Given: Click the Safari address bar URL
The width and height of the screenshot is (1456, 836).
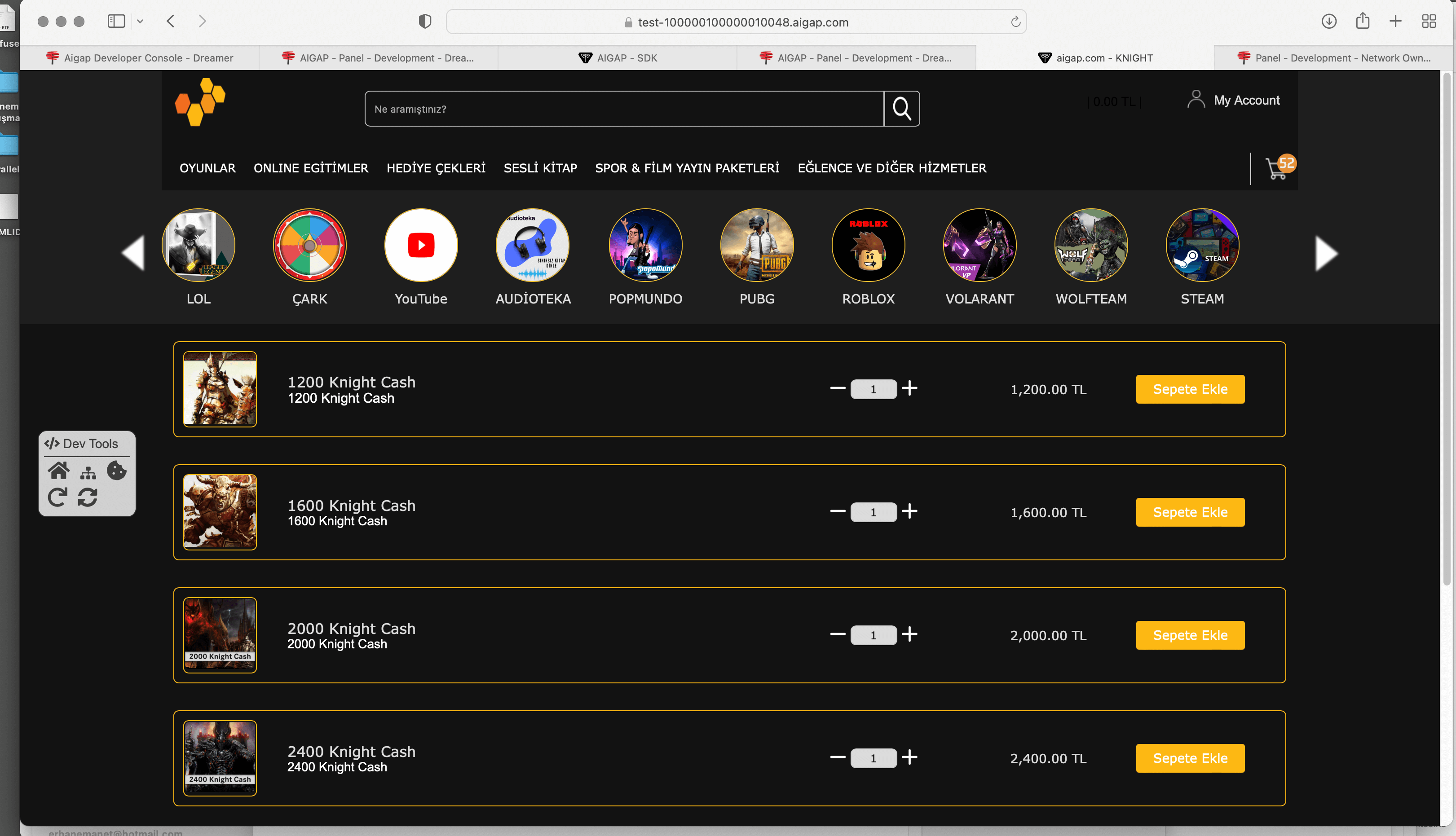Looking at the screenshot, I should (736, 22).
